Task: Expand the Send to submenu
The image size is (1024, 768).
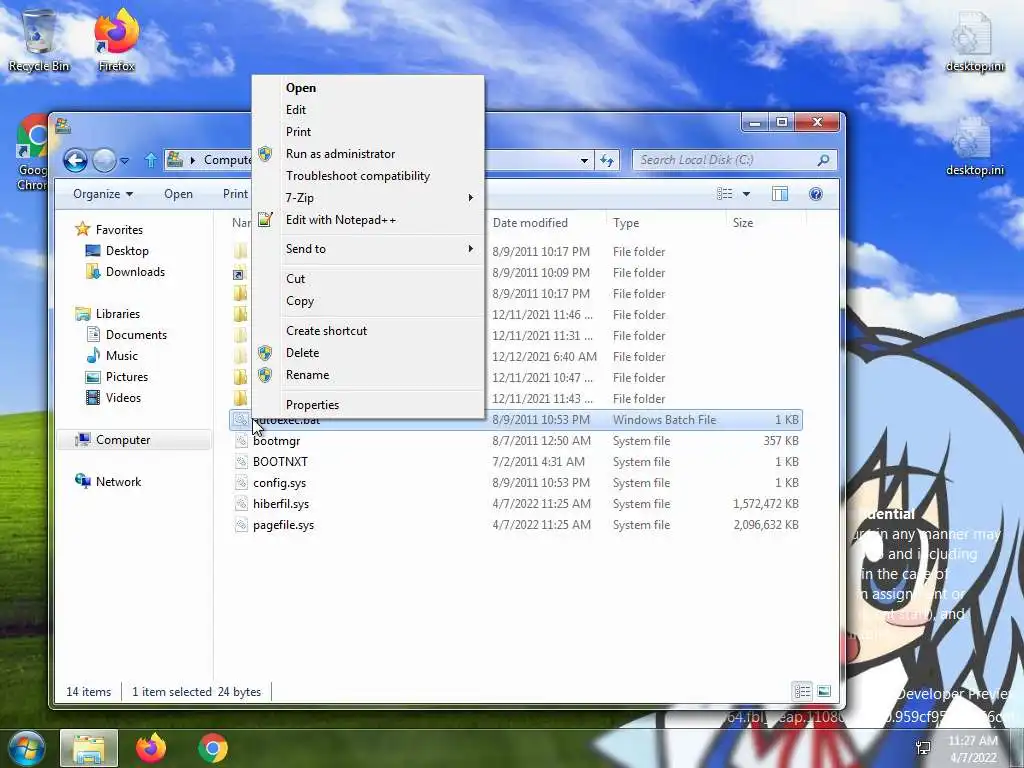Action: [x=369, y=249]
